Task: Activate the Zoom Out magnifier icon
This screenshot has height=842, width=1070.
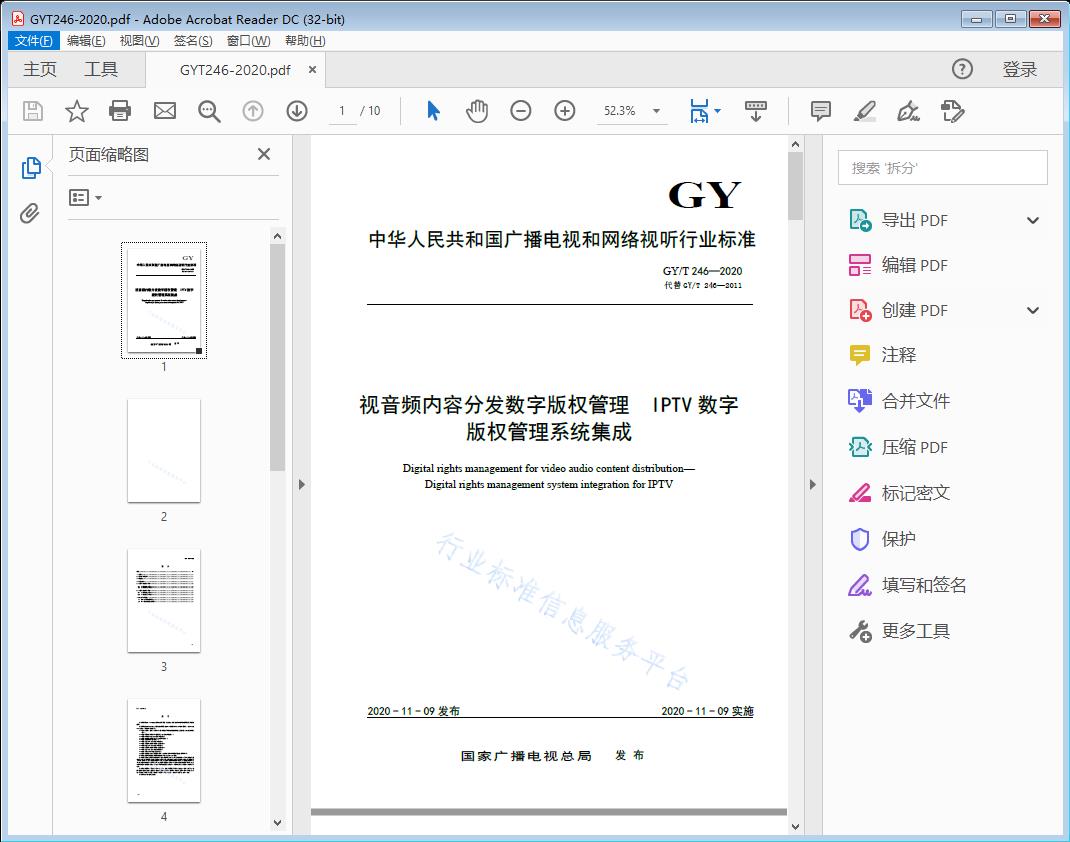Action: [520, 111]
